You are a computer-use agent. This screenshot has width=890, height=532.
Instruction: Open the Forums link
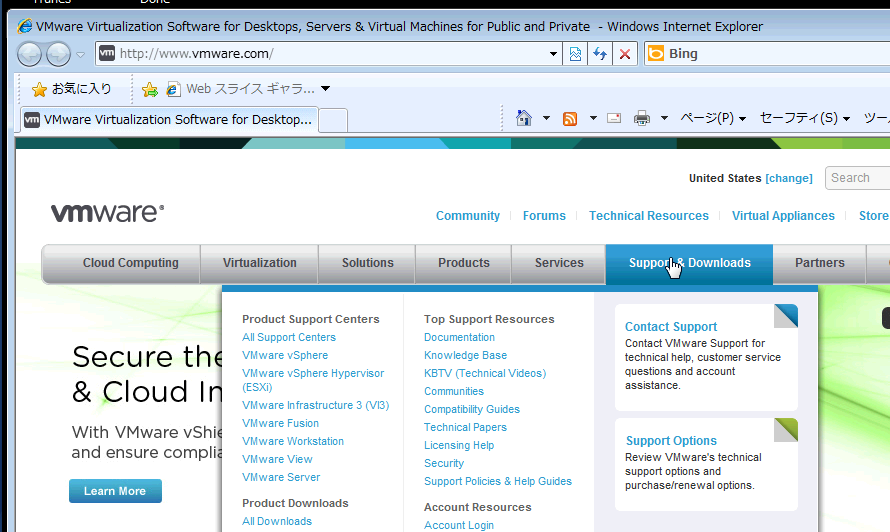click(x=544, y=216)
